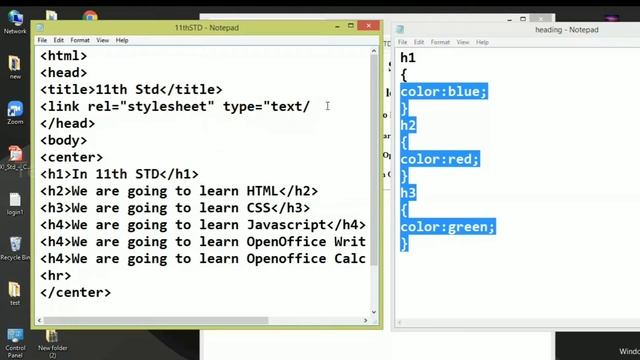This screenshot has height=360, width=640.
Task: Click the '<body>' line
Action: pos(64,140)
